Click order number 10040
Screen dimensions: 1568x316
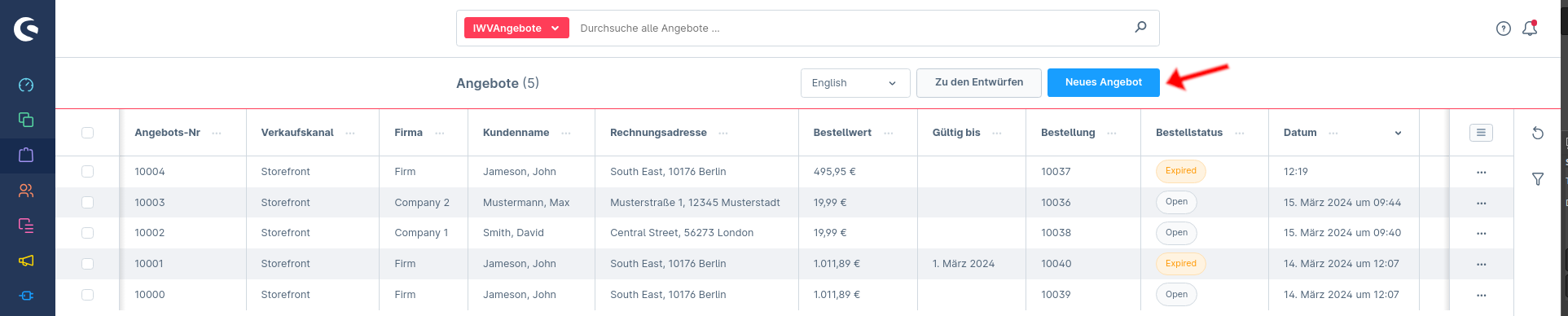(x=1056, y=264)
